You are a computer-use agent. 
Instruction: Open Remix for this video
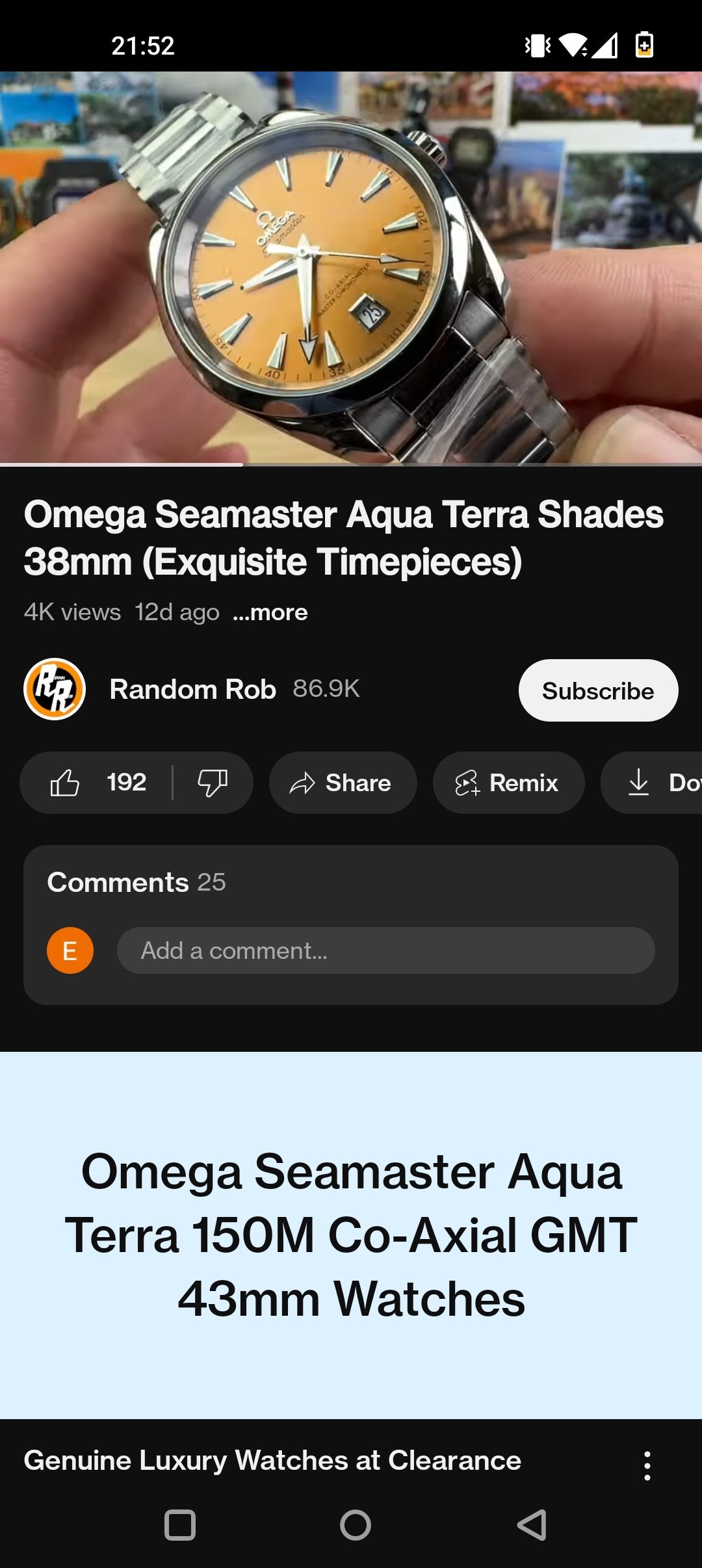(508, 783)
